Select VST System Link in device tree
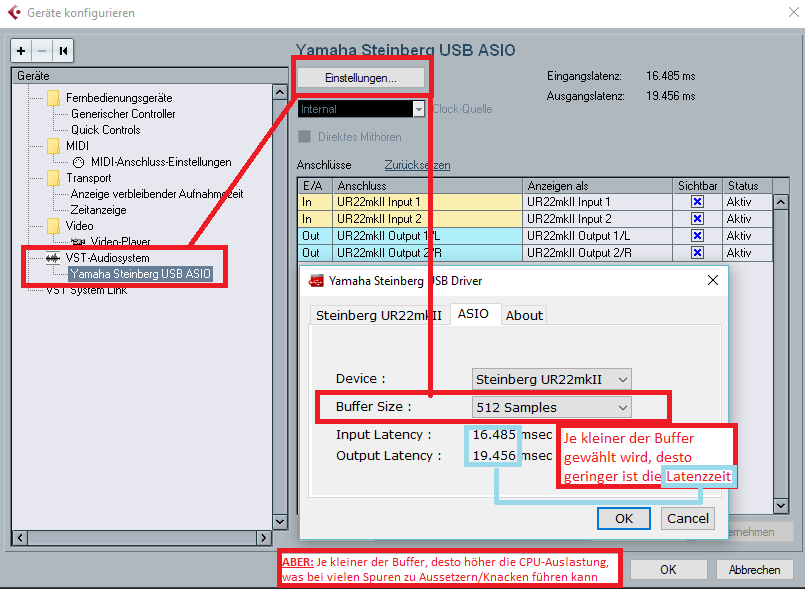 pos(86,290)
